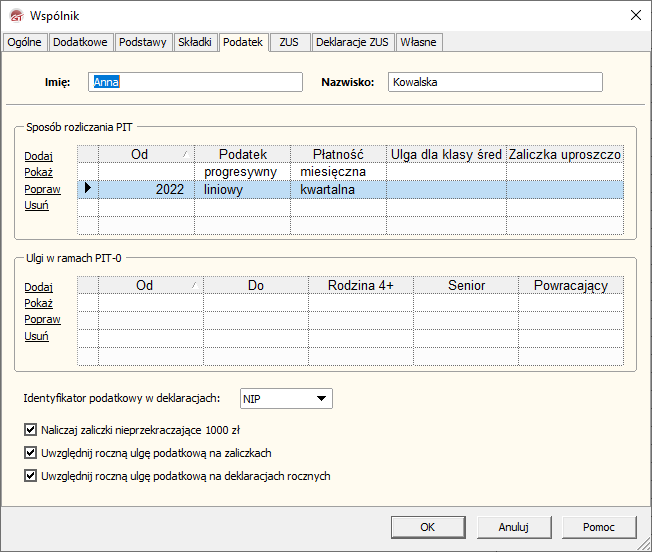Click Dodaj link in Sposób rozliczania PIT

[x=38, y=156]
